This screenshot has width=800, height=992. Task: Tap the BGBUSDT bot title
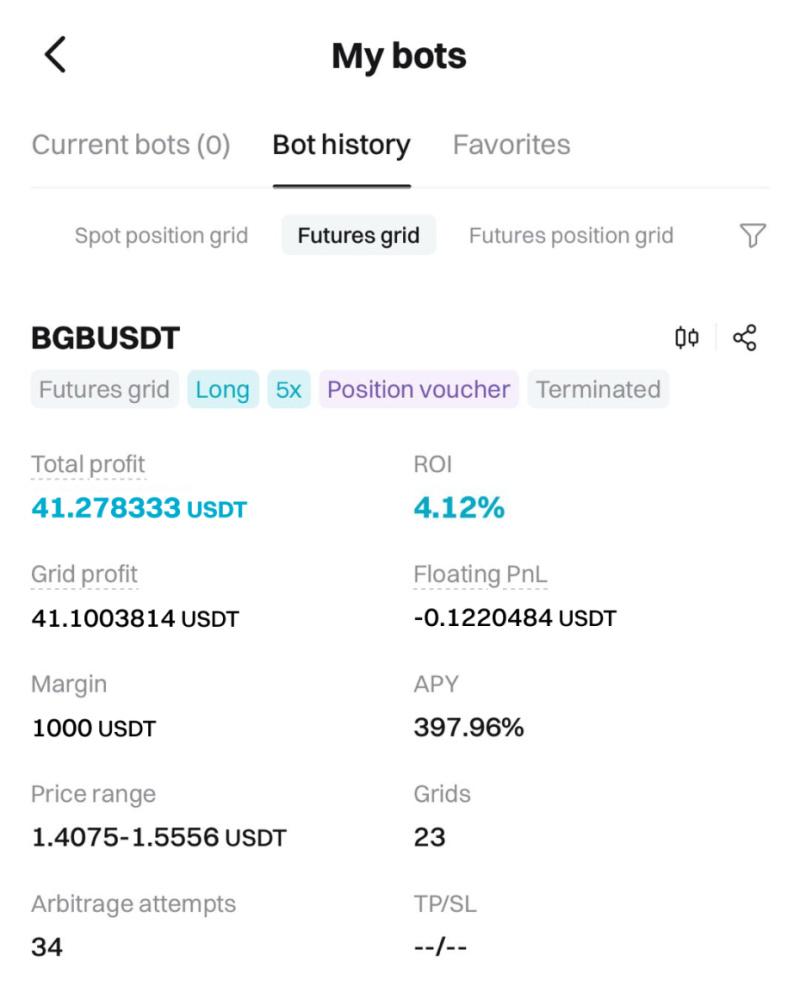(x=105, y=339)
